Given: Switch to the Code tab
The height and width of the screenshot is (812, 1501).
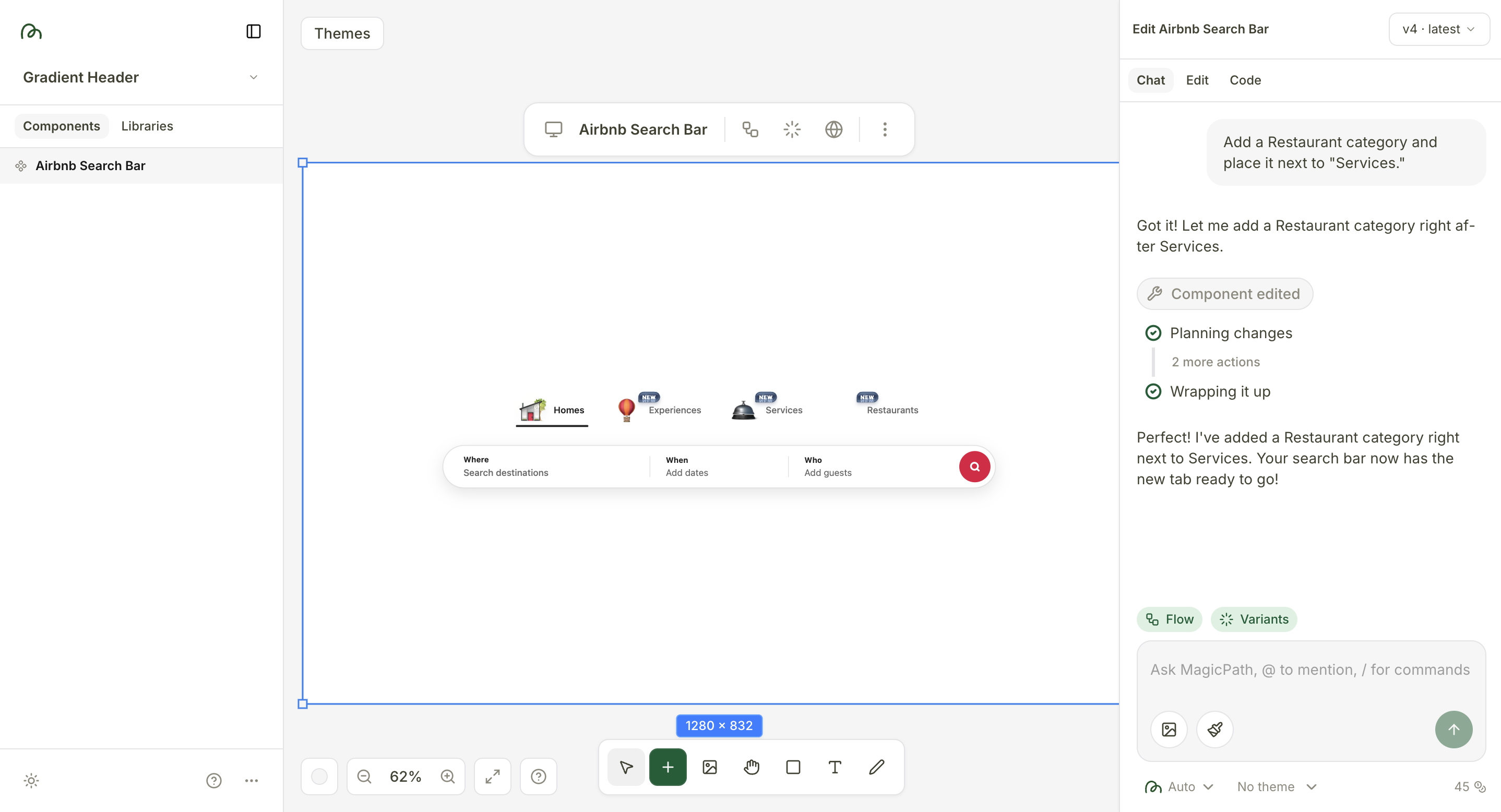Looking at the screenshot, I should 1245,80.
